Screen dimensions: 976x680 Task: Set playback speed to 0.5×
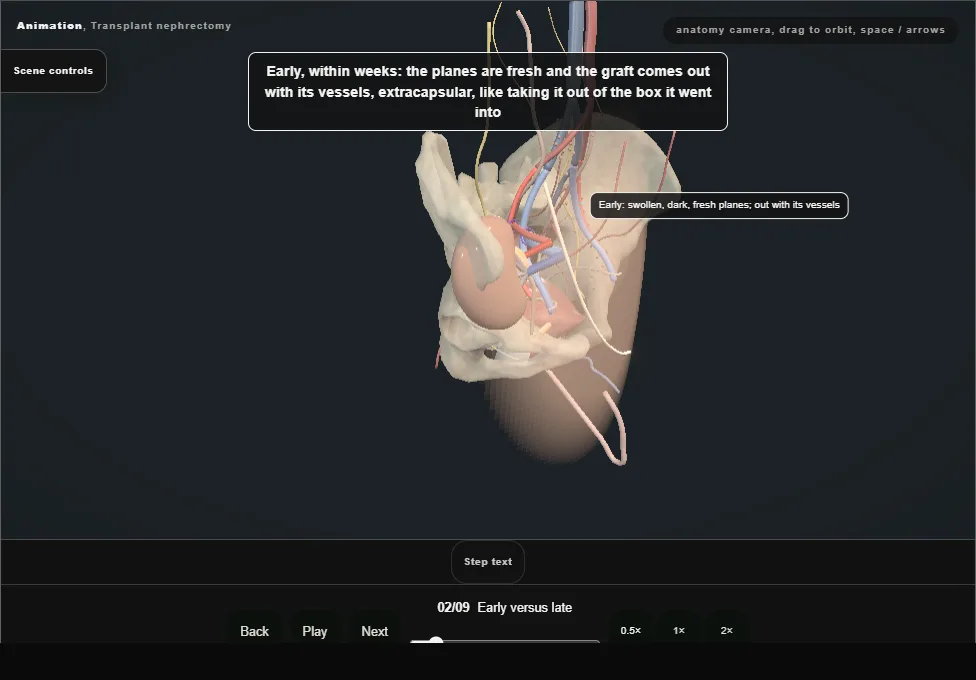click(x=631, y=630)
